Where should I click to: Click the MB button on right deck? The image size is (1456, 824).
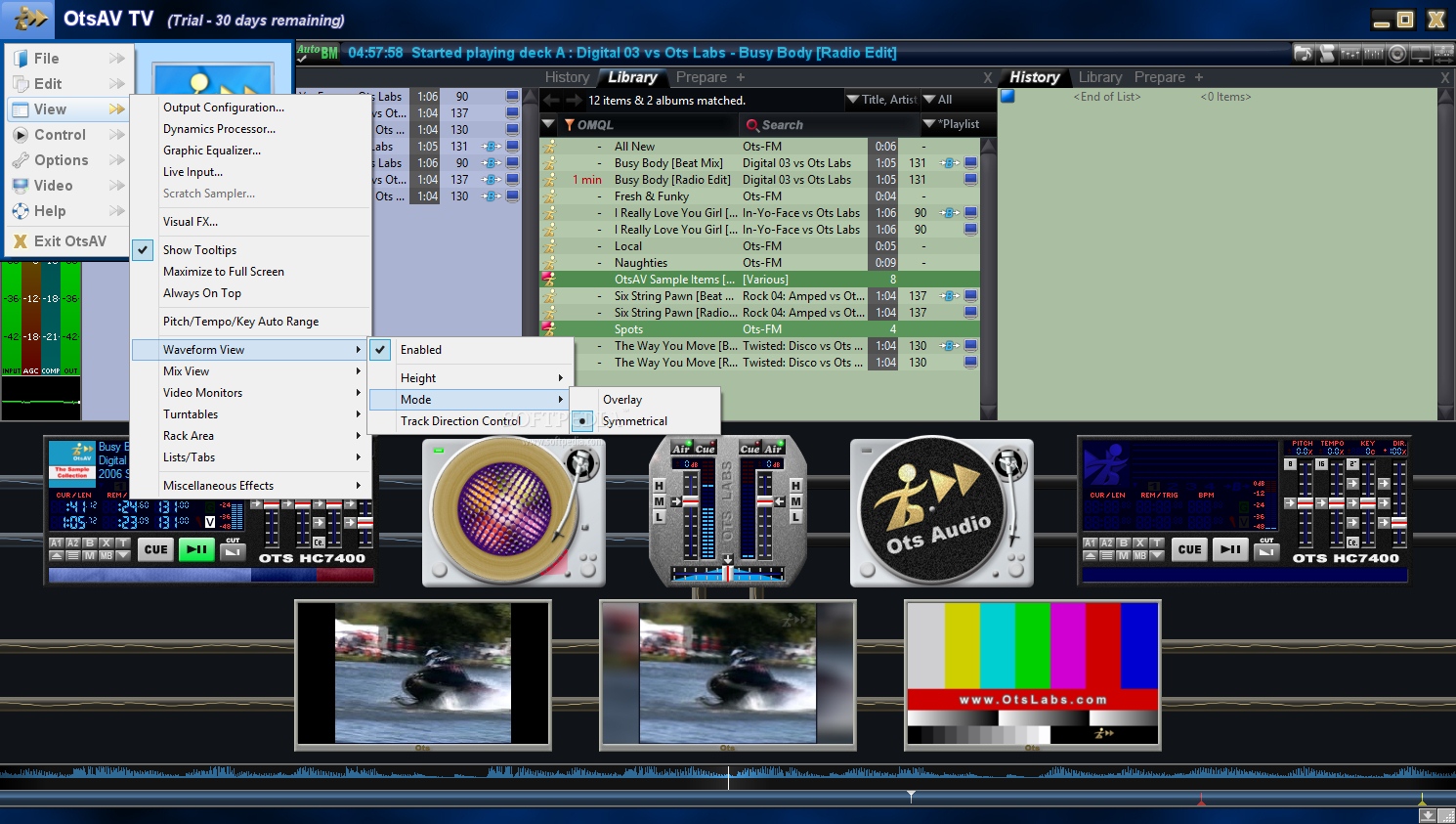tap(1140, 555)
